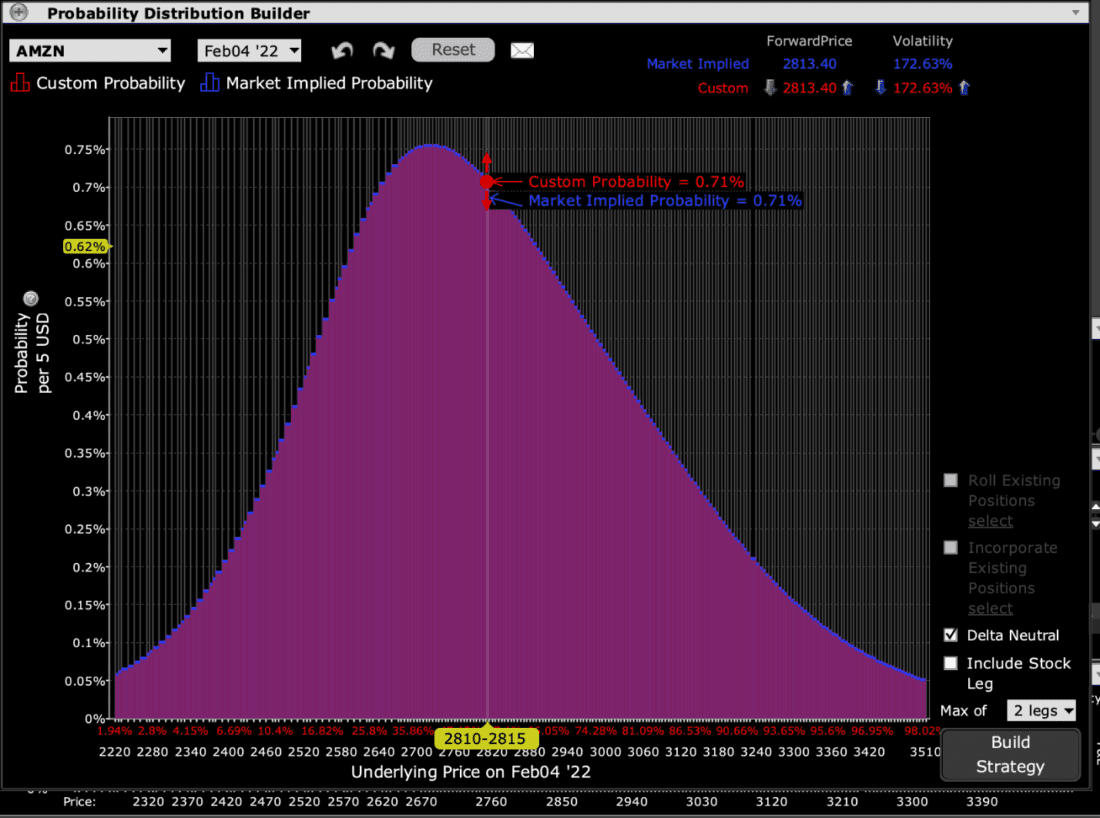Click the 3390 price in bottom strip
Screen dimensions: 1100x818
[x=981, y=801]
